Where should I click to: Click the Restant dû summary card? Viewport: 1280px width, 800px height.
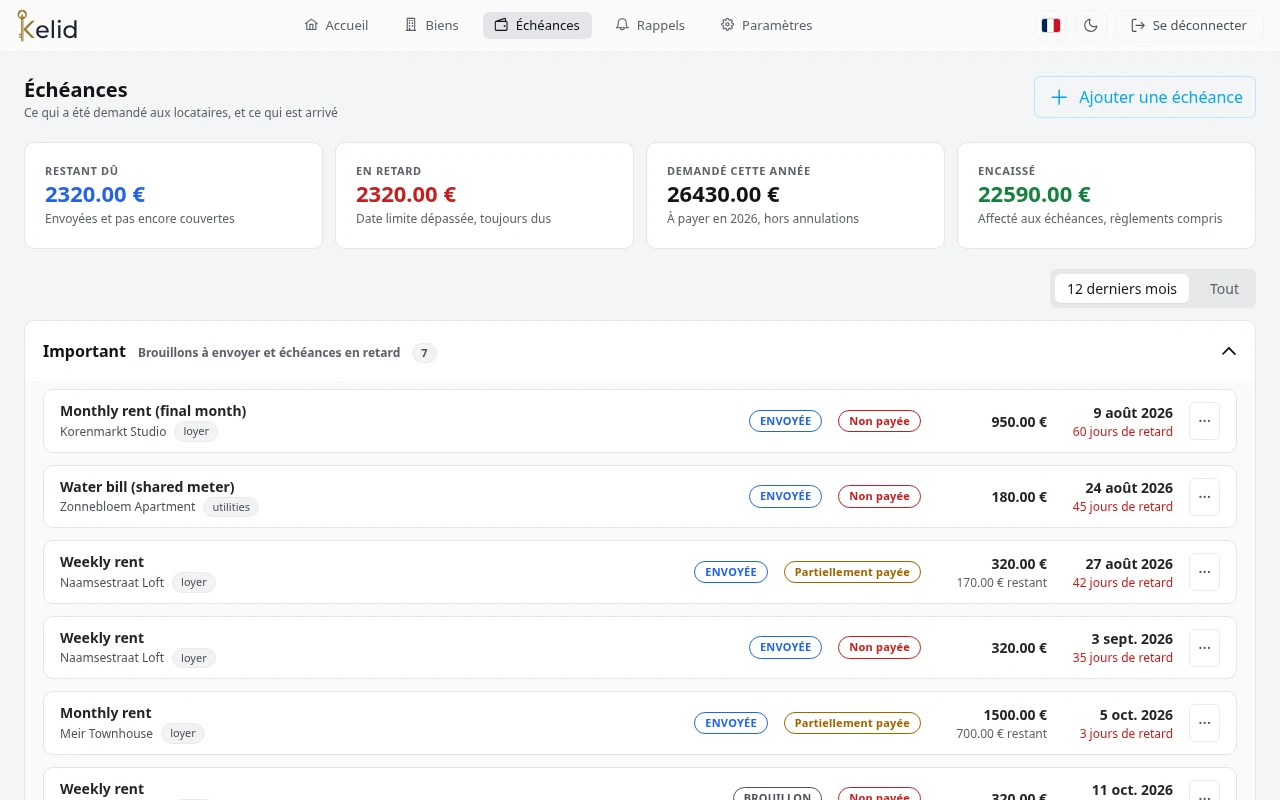pyautogui.click(x=173, y=195)
